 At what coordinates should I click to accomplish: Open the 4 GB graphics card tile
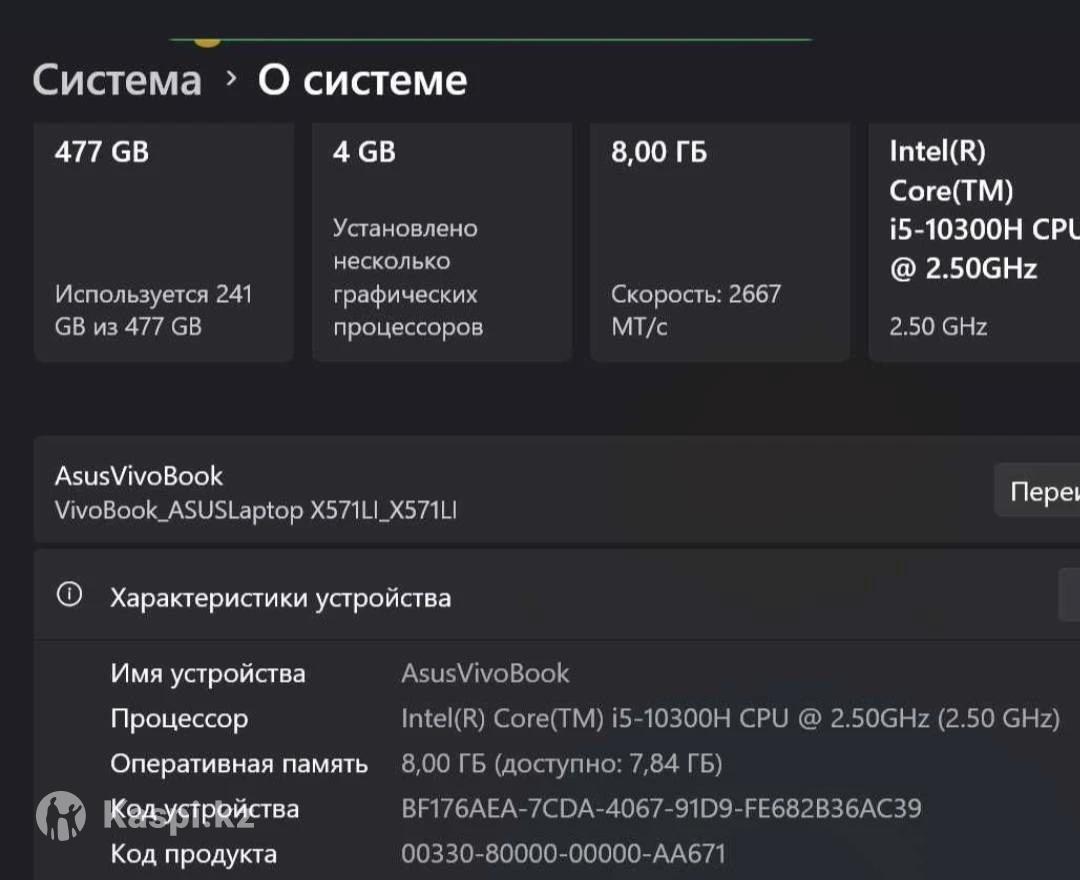[x=441, y=240]
